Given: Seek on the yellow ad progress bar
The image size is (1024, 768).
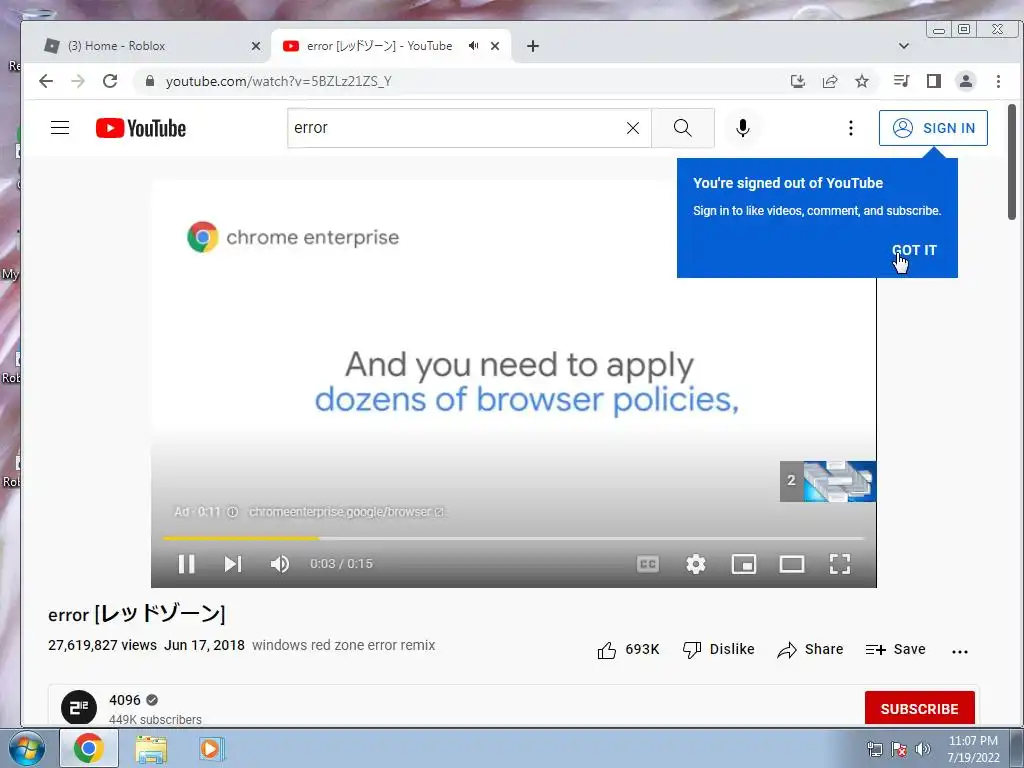Looking at the screenshot, I should pyautogui.click(x=513, y=538).
